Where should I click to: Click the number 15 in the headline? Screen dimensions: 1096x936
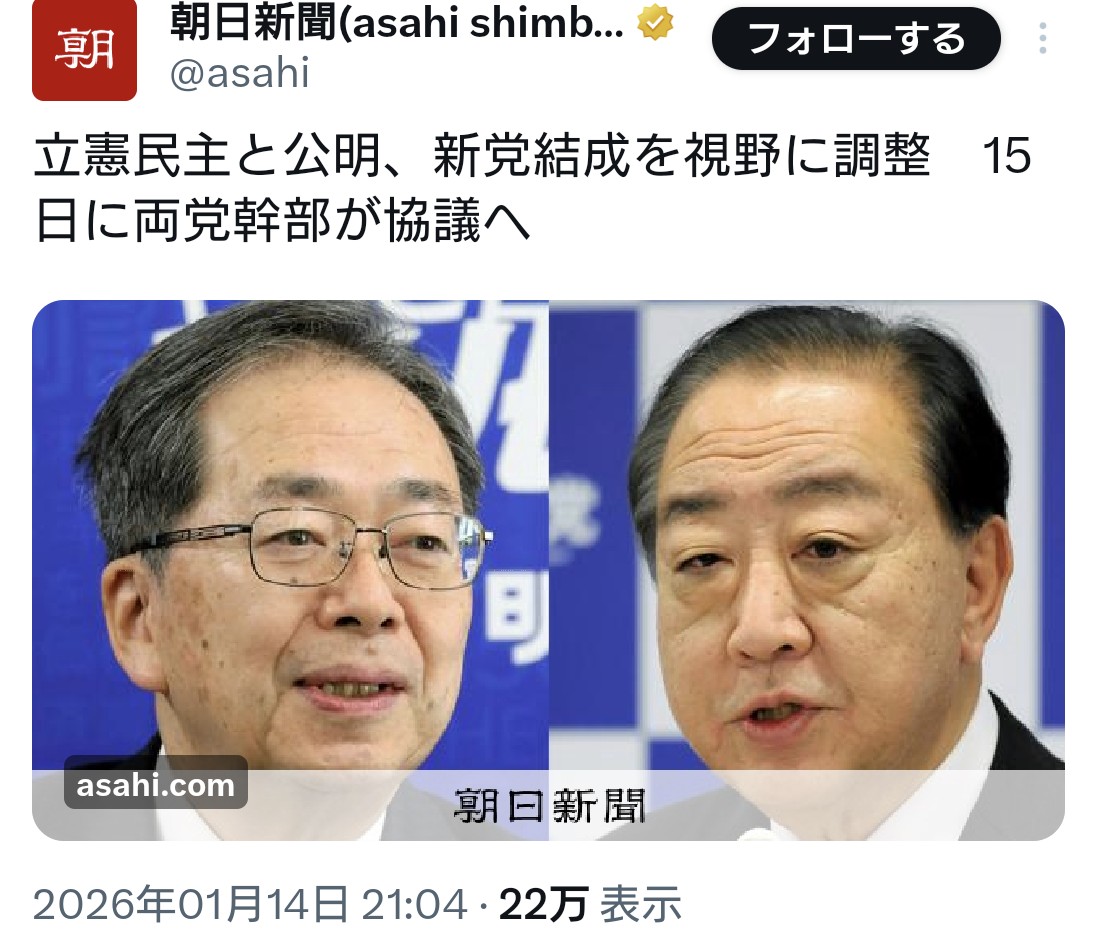tap(1007, 156)
